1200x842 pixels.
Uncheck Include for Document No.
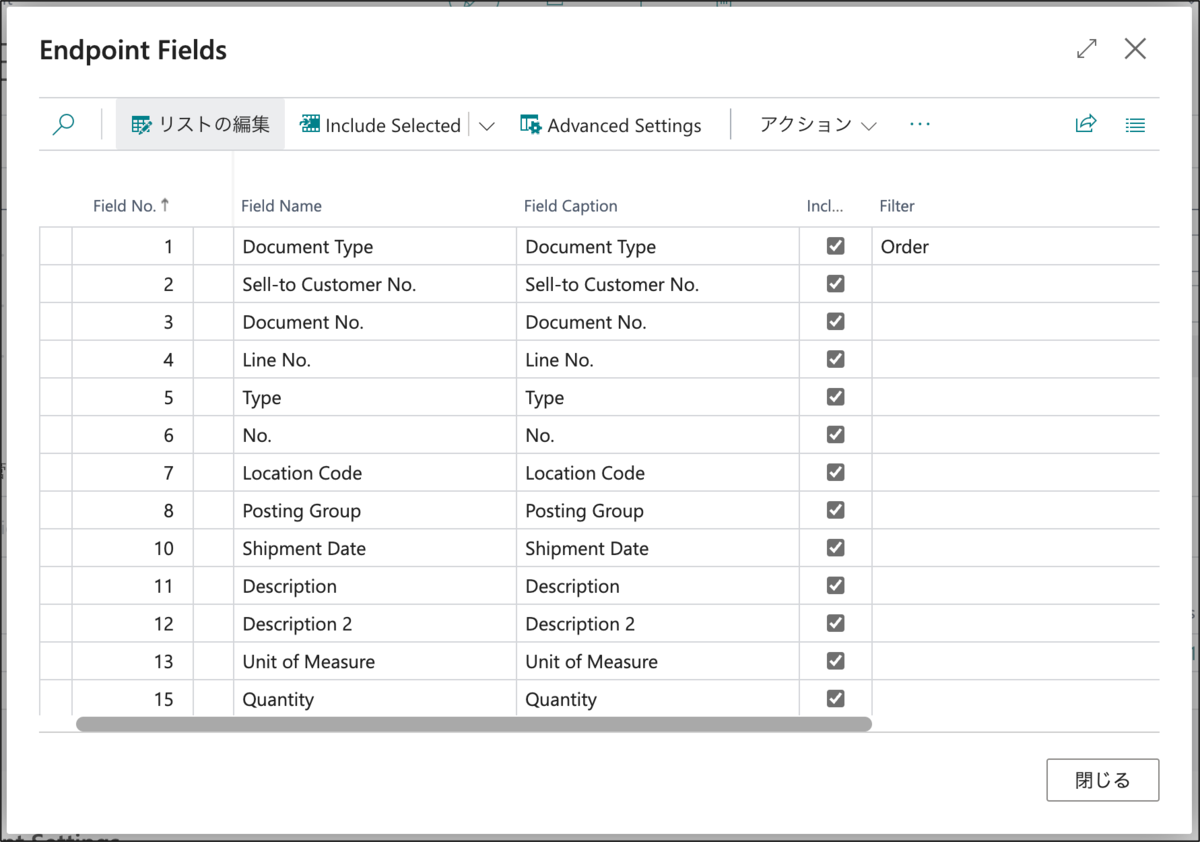tap(836, 322)
